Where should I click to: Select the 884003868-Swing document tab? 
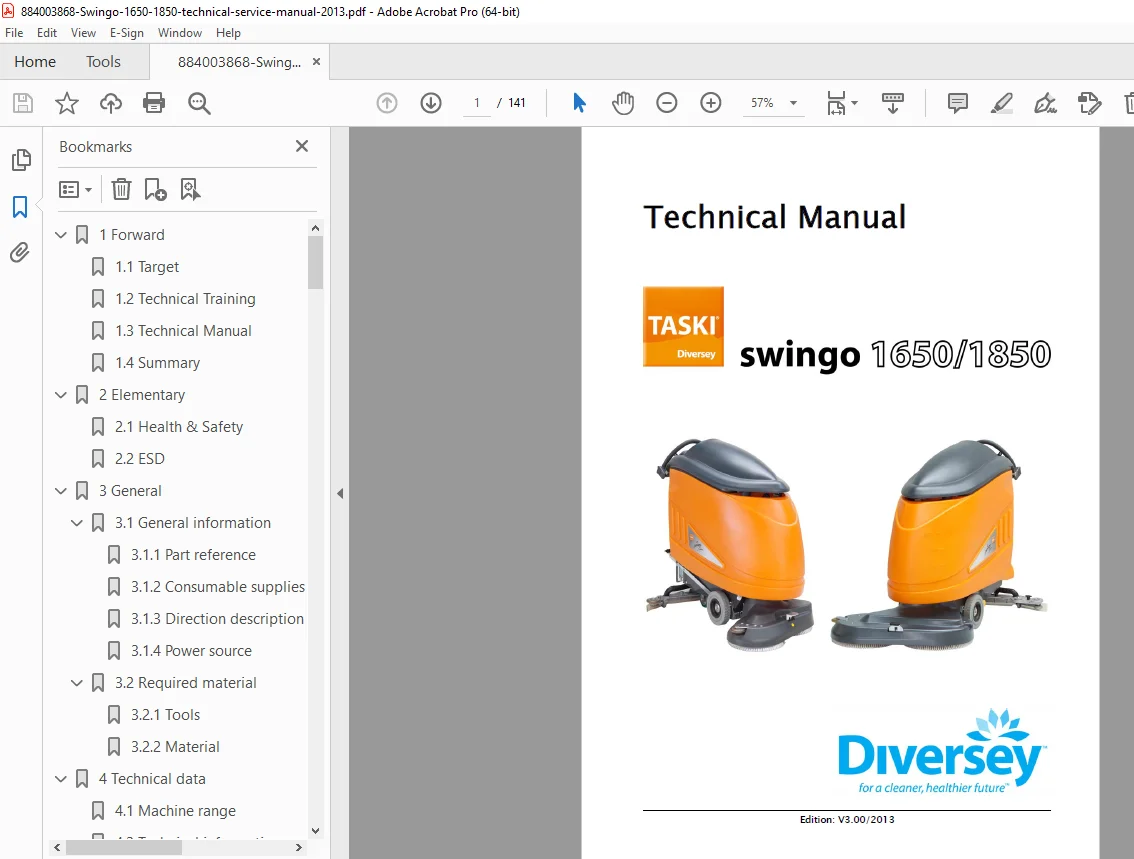[x=239, y=62]
